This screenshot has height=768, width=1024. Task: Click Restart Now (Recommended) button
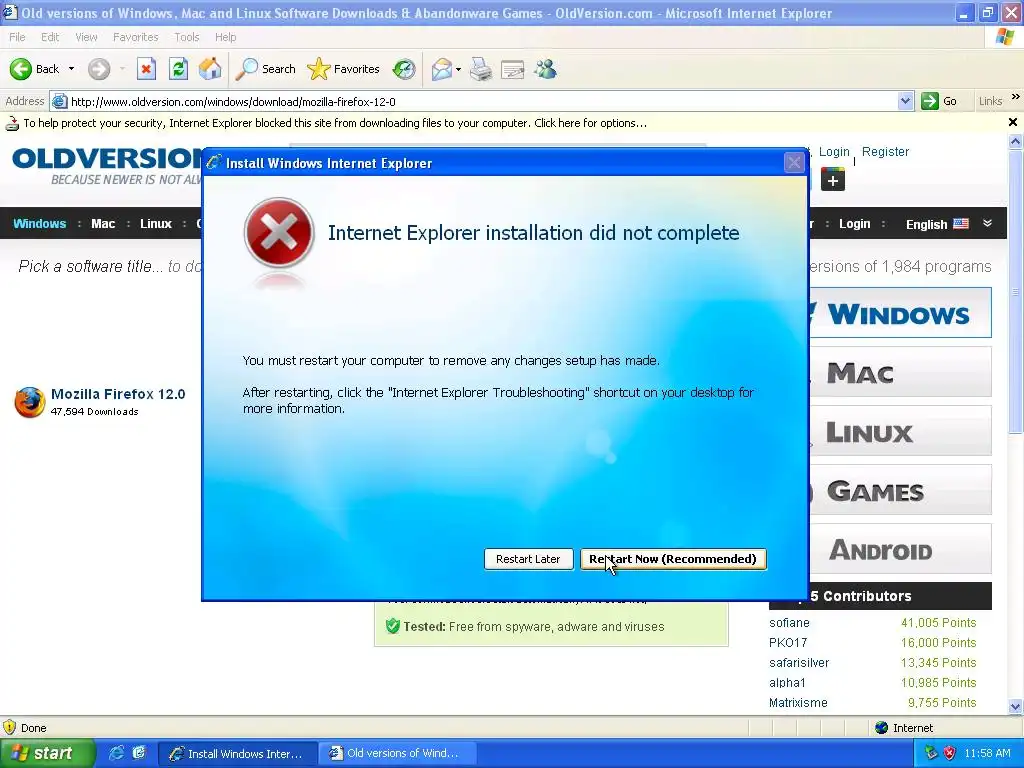click(673, 559)
